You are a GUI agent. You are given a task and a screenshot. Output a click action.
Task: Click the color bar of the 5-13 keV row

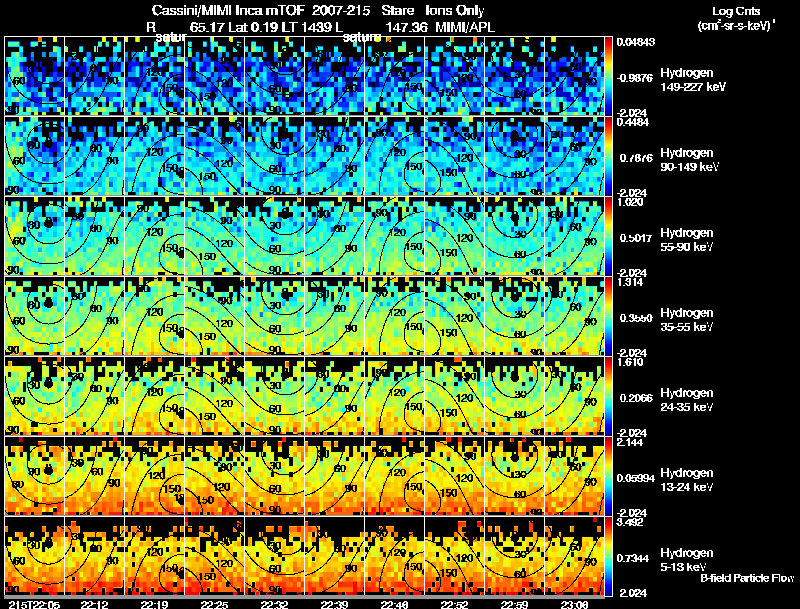point(608,556)
